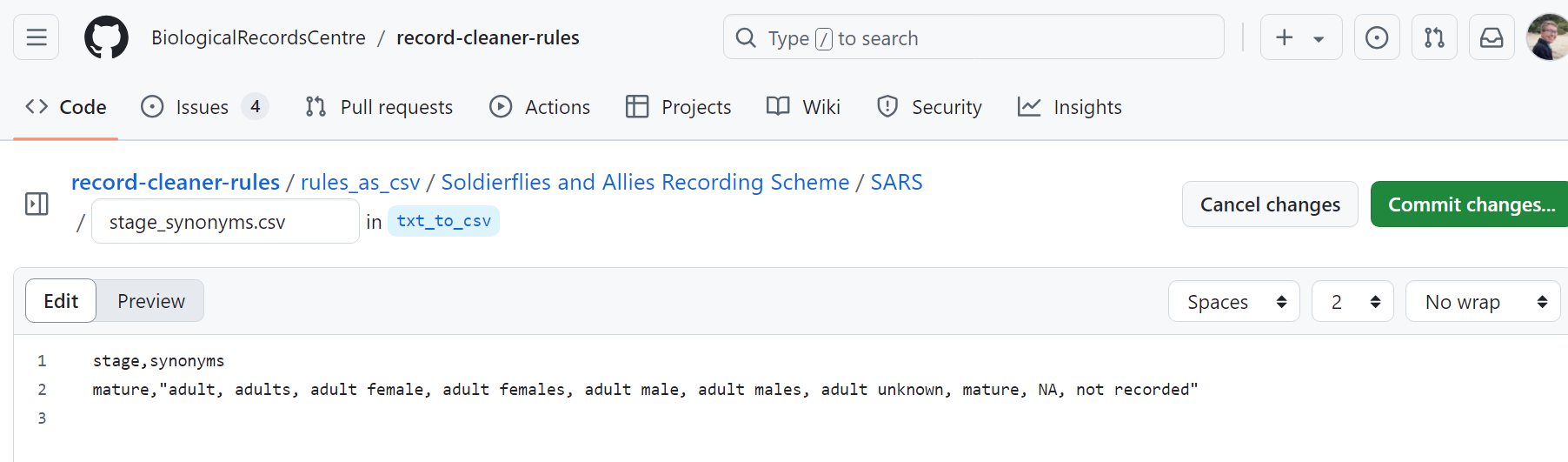Open Soldierflies and Allies Recording Scheme breadcrumb
Image resolution: width=1568 pixels, height=462 pixels.
coord(645,182)
